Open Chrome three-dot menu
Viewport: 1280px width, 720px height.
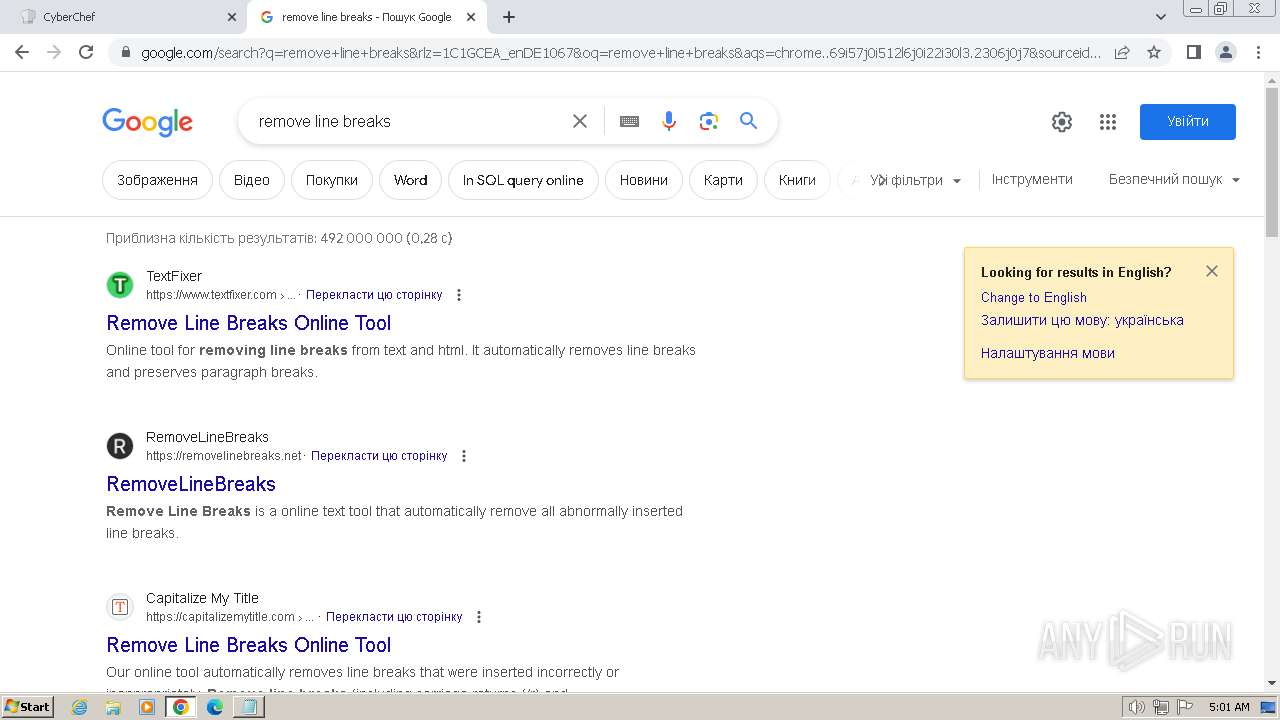coord(1258,52)
